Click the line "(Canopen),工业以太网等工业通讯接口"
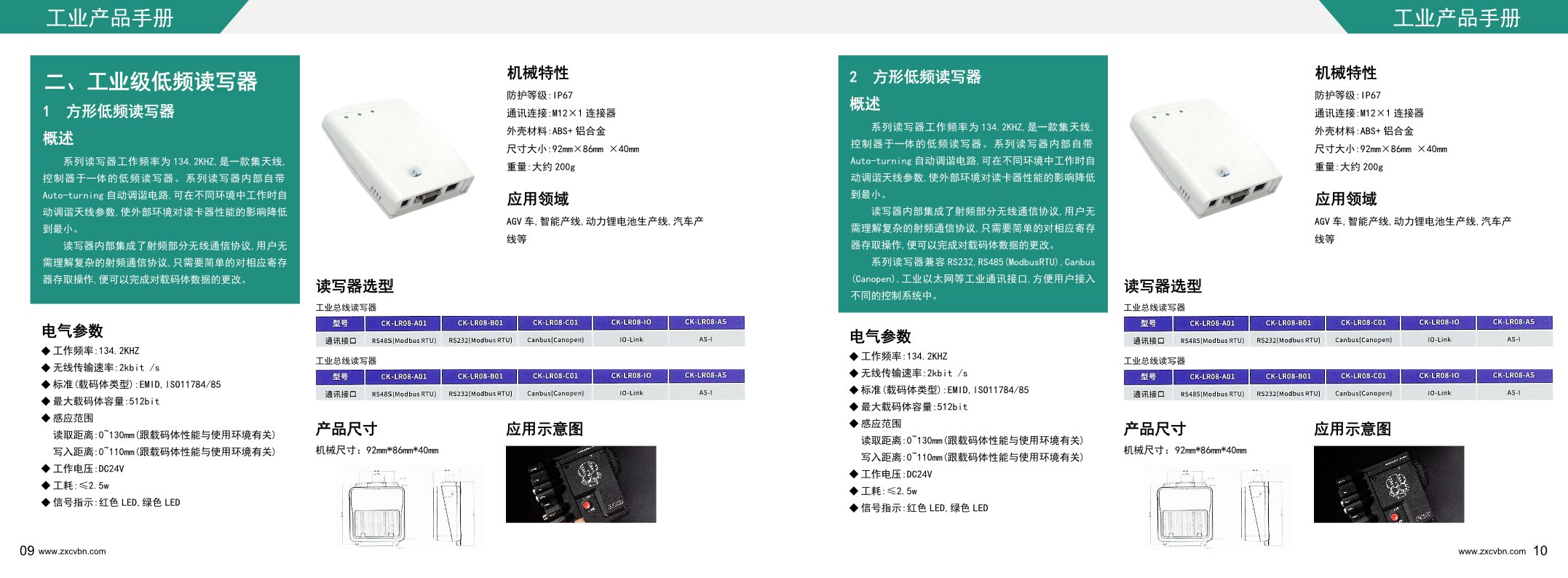The height and width of the screenshot is (578, 1568). [x=973, y=279]
